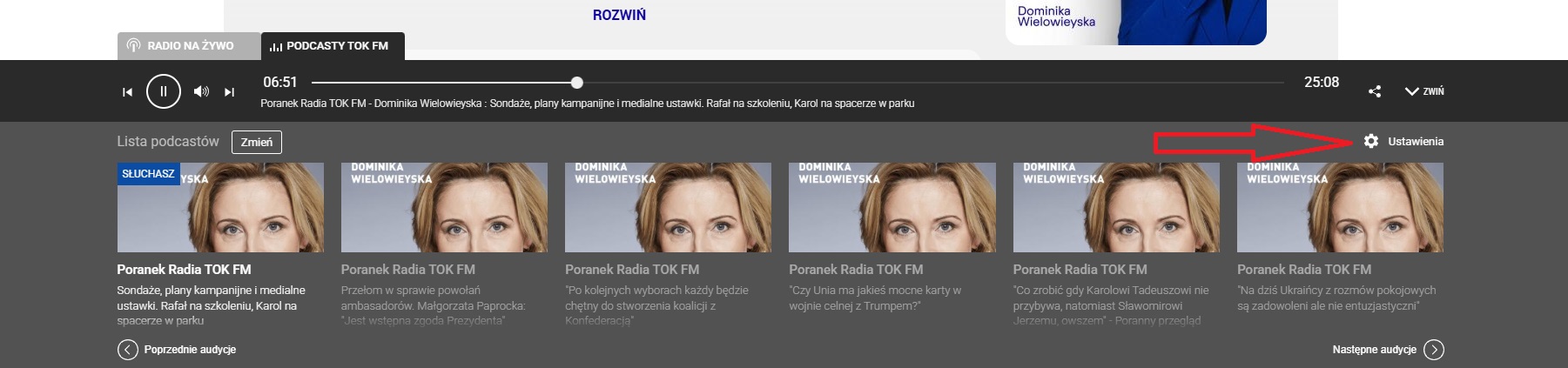This screenshot has height=368, width=1568.
Task: Open thumbnail for 'Czy Unia ma jakieś mocne karty' episode
Action: coord(892,207)
